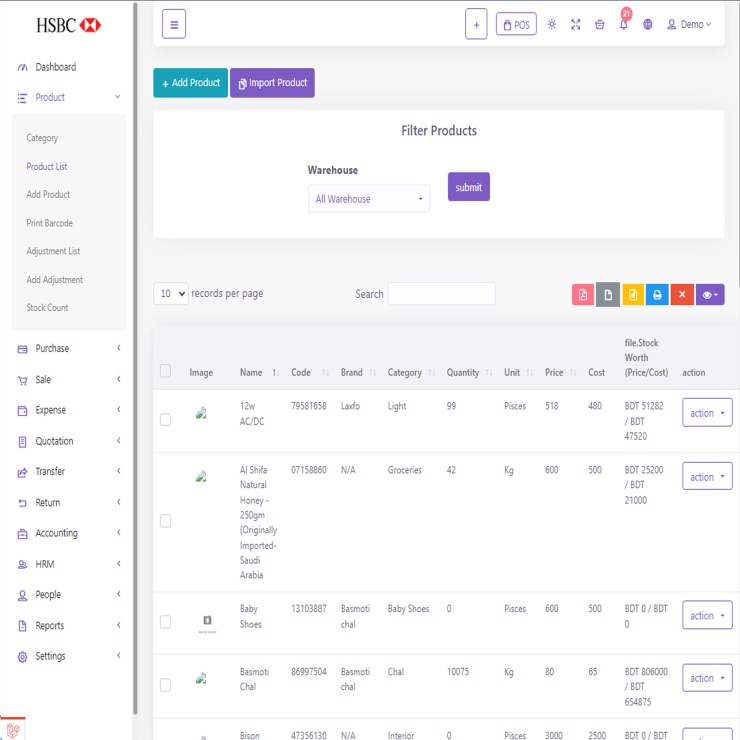Click the teal Add Product button
Viewport: 740px width, 740px height.
pyautogui.click(x=190, y=83)
